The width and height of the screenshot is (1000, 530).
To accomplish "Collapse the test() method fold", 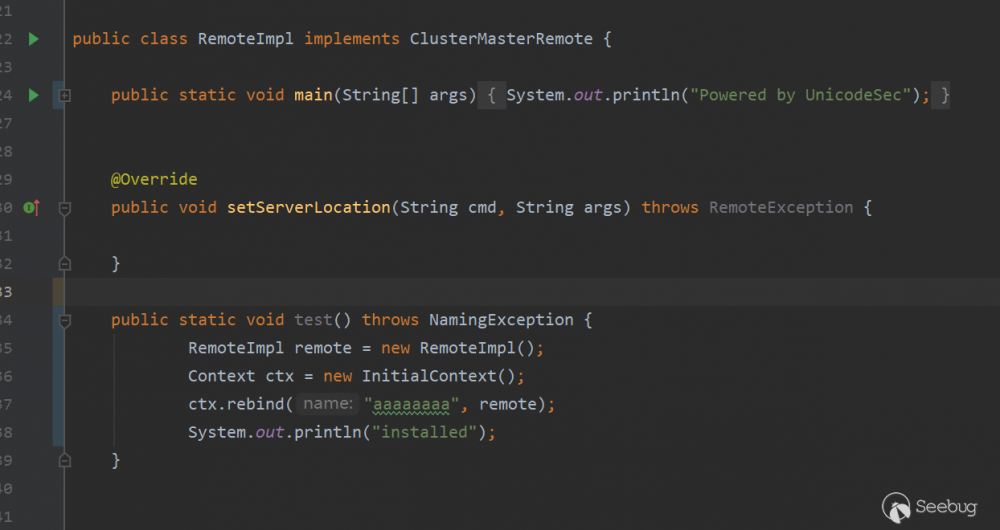I will 64,320.
